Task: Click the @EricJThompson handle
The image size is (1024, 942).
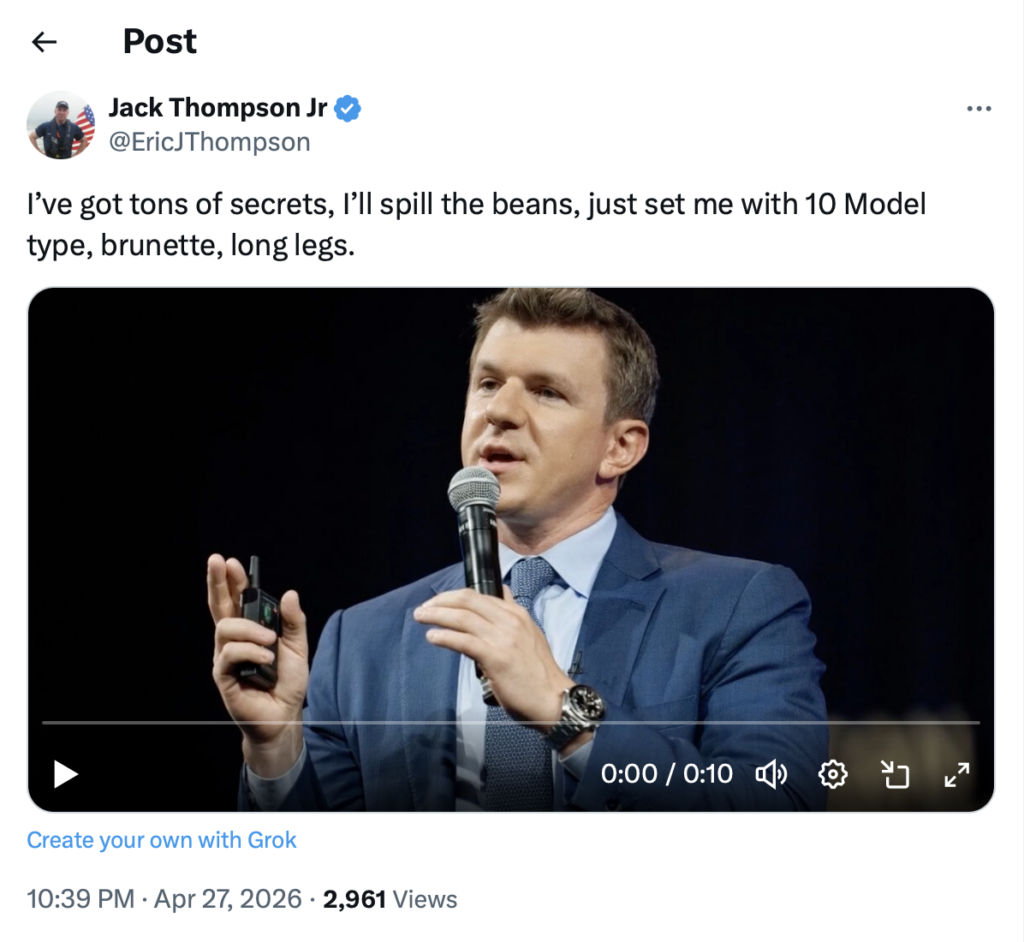Action: point(209,142)
